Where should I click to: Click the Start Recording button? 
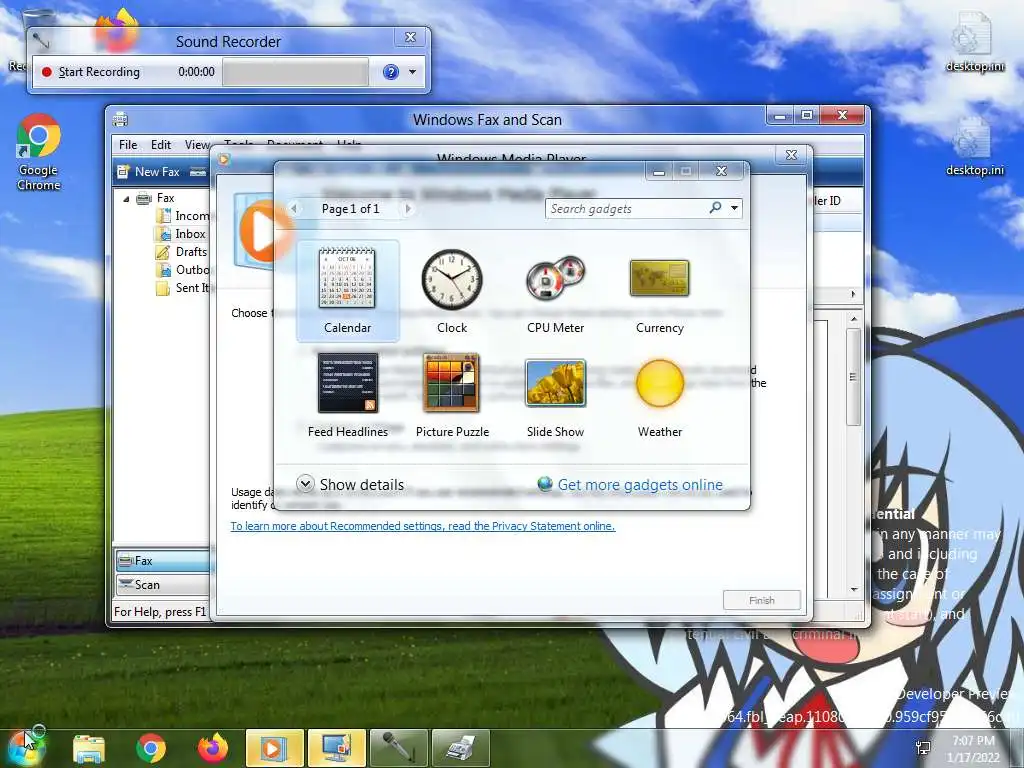(x=91, y=72)
